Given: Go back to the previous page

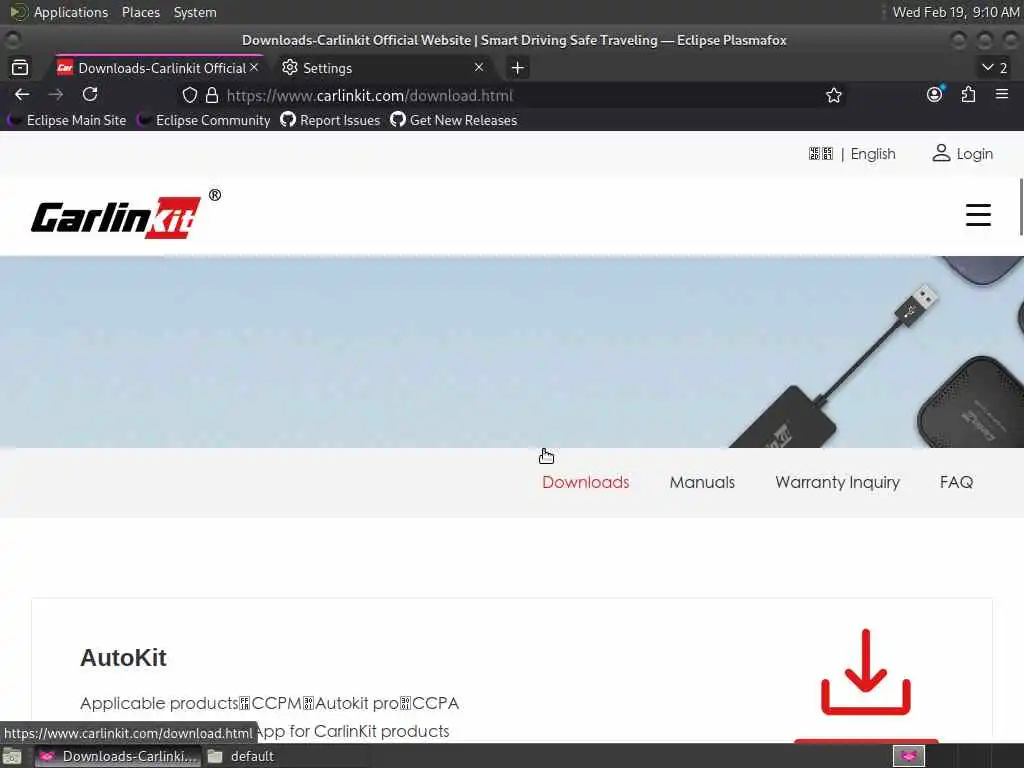Looking at the screenshot, I should point(22,95).
